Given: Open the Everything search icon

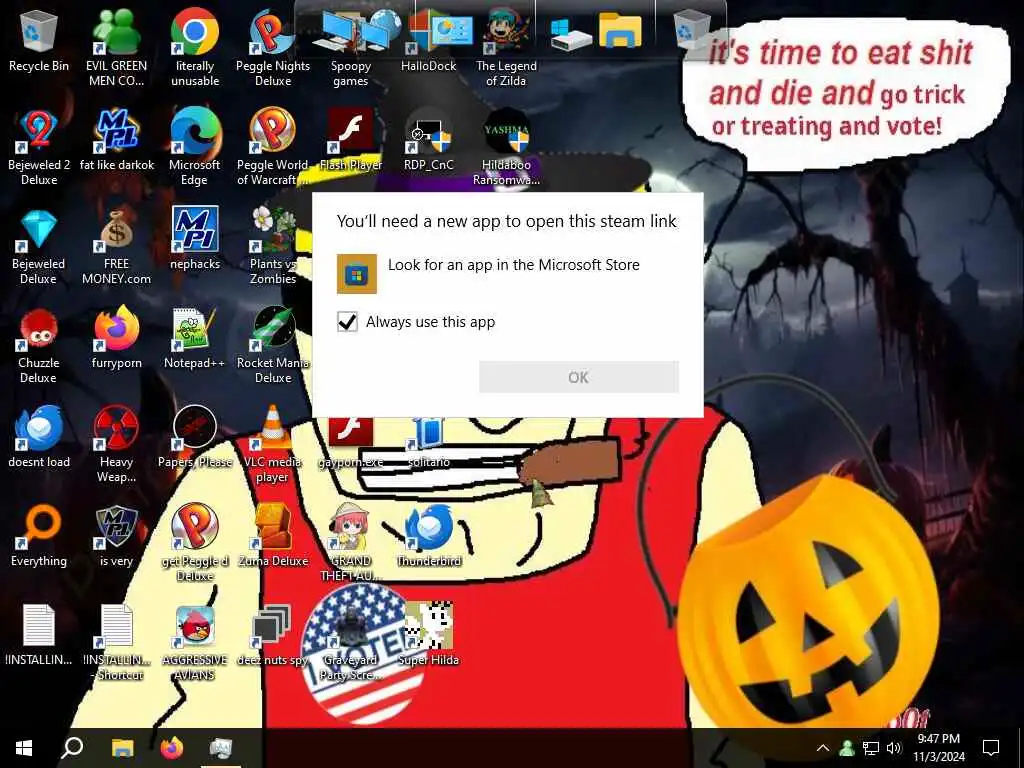Looking at the screenshot, I should click(39, 526).
